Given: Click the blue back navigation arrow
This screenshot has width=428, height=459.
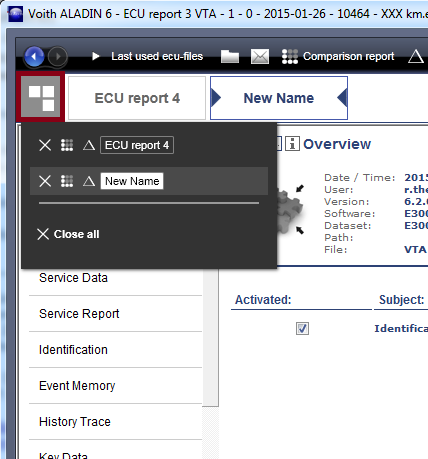Looking at the screenshot, I should 34,56.
